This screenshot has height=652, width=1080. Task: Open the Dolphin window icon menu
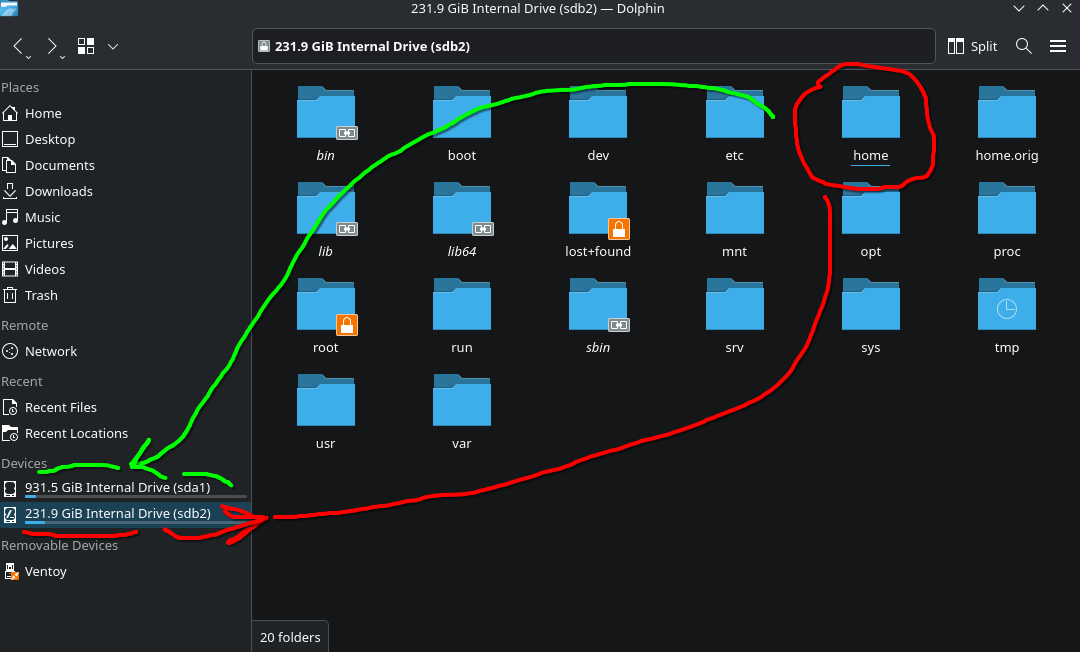(x=9, y=8)
